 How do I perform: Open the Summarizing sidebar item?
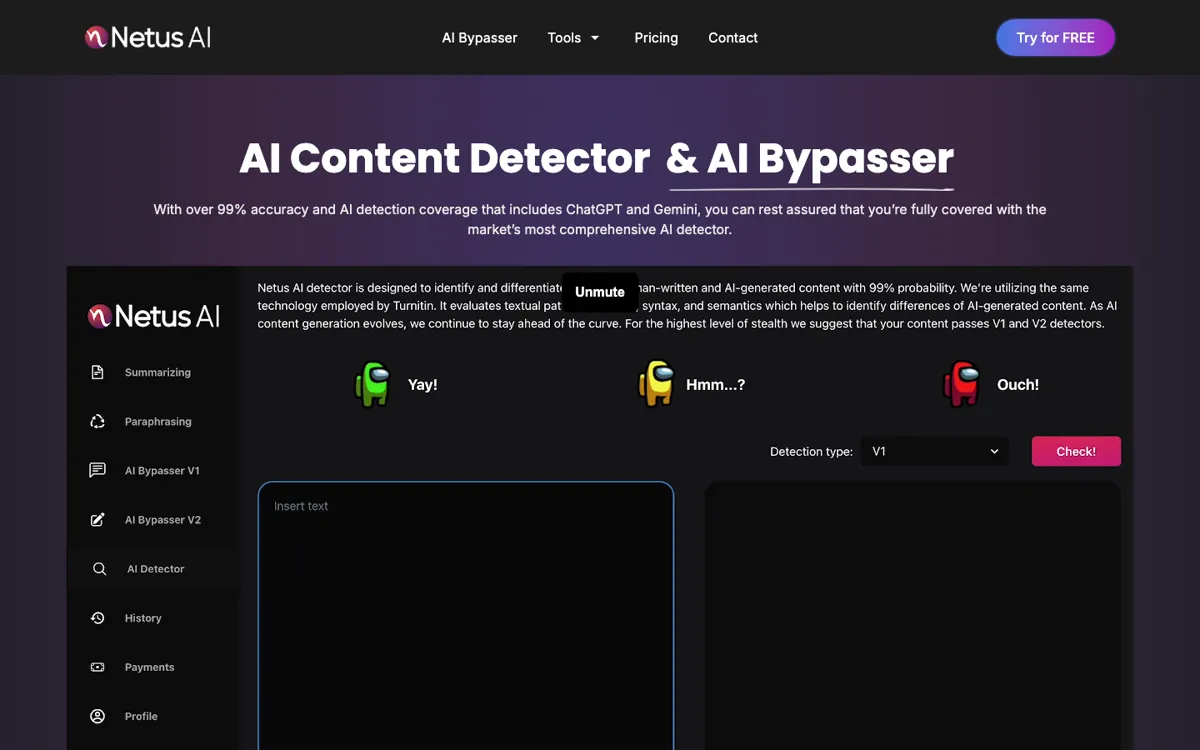158,372
